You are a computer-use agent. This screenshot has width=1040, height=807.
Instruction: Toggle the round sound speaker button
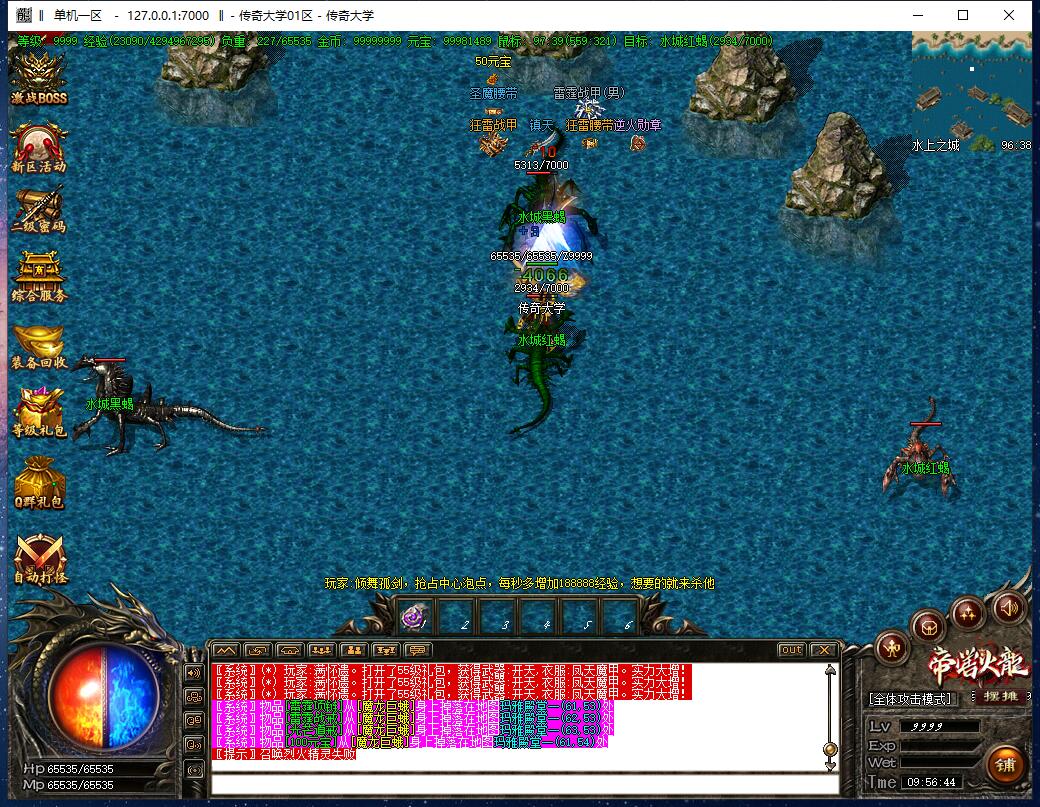(1008, 606)
